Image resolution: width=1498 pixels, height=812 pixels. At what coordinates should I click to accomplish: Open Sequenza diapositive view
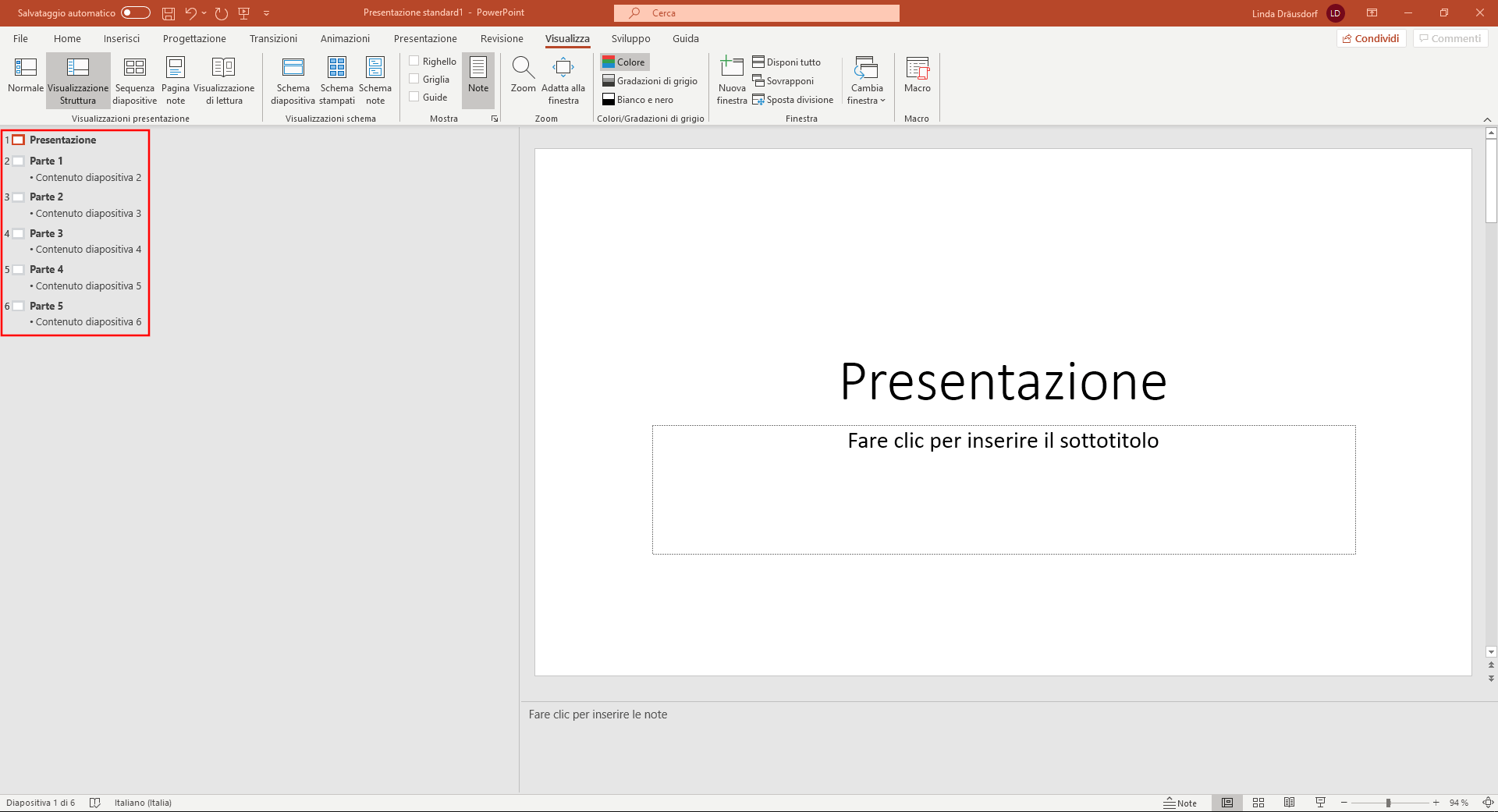(x=135, y=80)
